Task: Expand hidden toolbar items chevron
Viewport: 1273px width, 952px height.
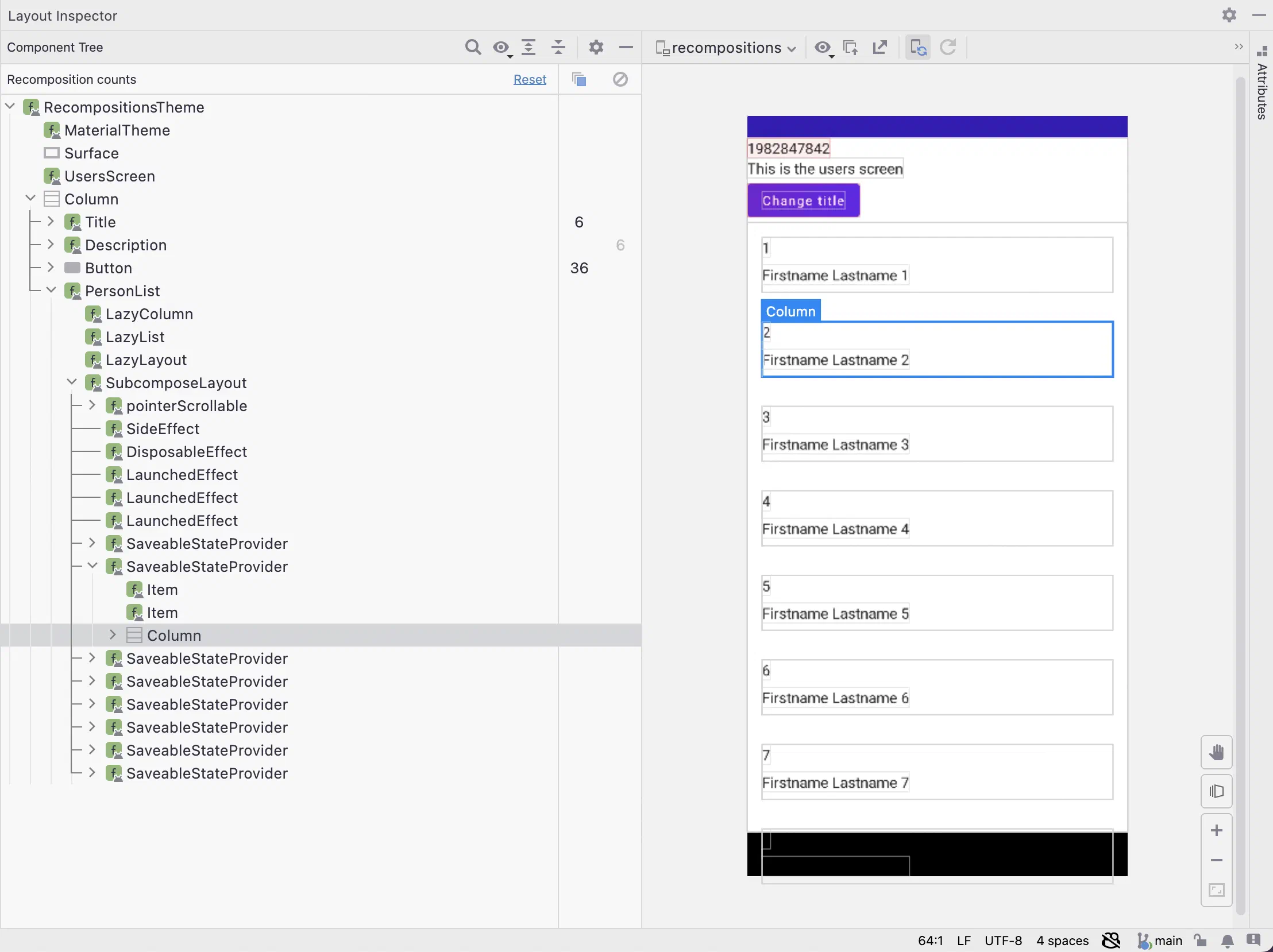Action: 1239,47
